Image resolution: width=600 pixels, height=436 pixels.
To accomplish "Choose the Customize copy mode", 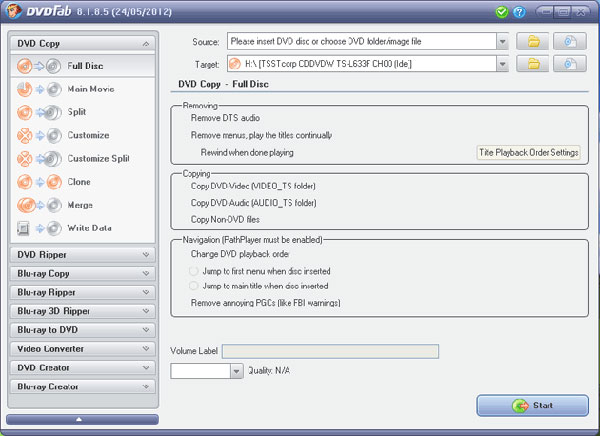I will coord(83,135).
